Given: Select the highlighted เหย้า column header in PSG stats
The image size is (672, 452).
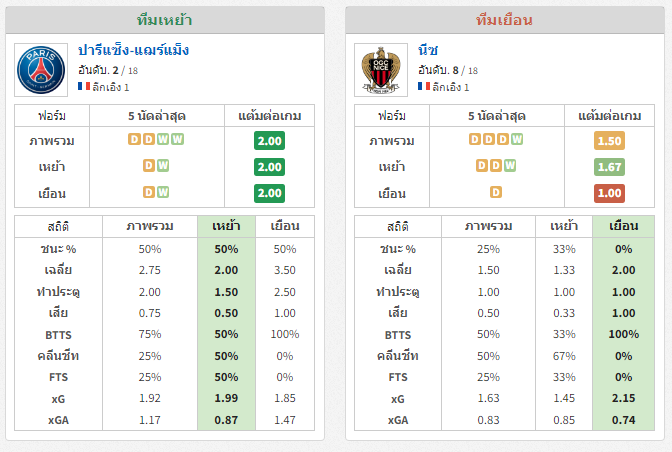Looking at the screenshot, I should point(226,226).
